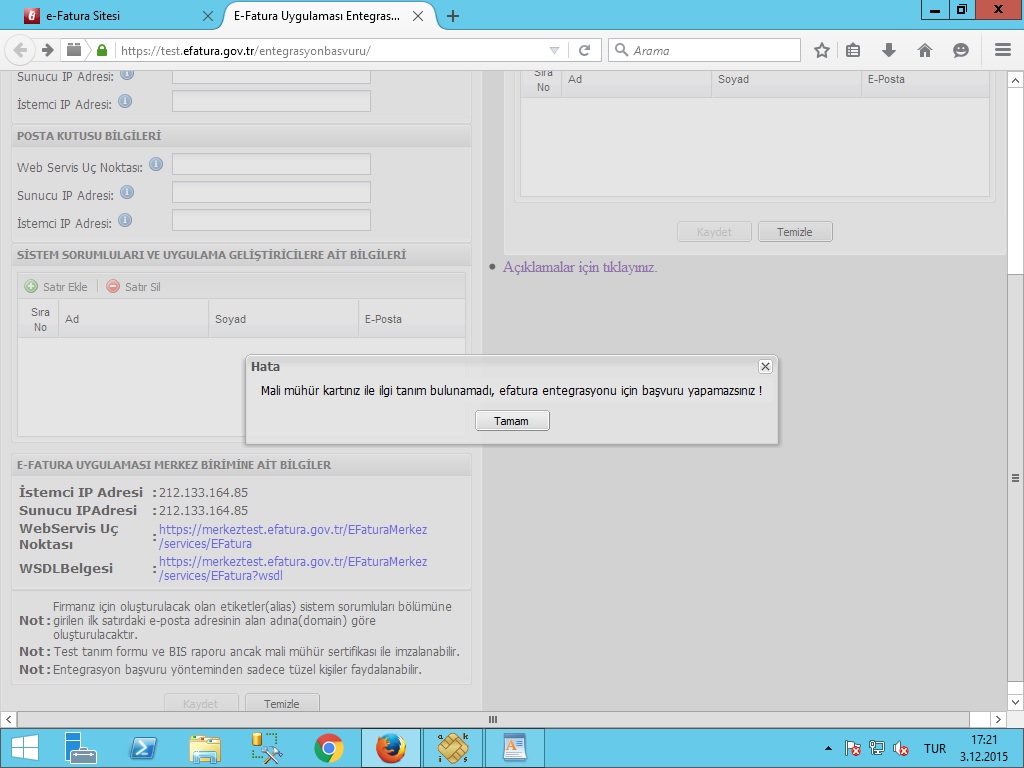Click the horizontal scrollbar thumb
This screenshot has width=1024, height=768.
pos(492,719)
